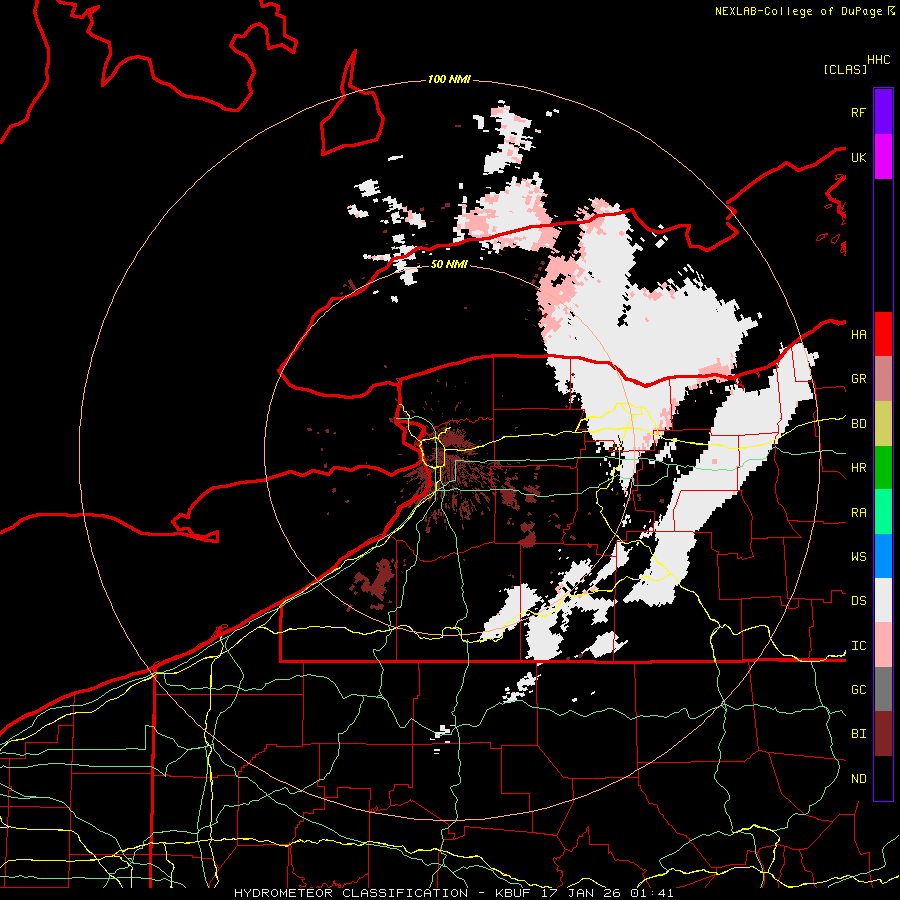900x900 pixels.
Task: Click the RA light green legend swatch
Action: [883, 512]
